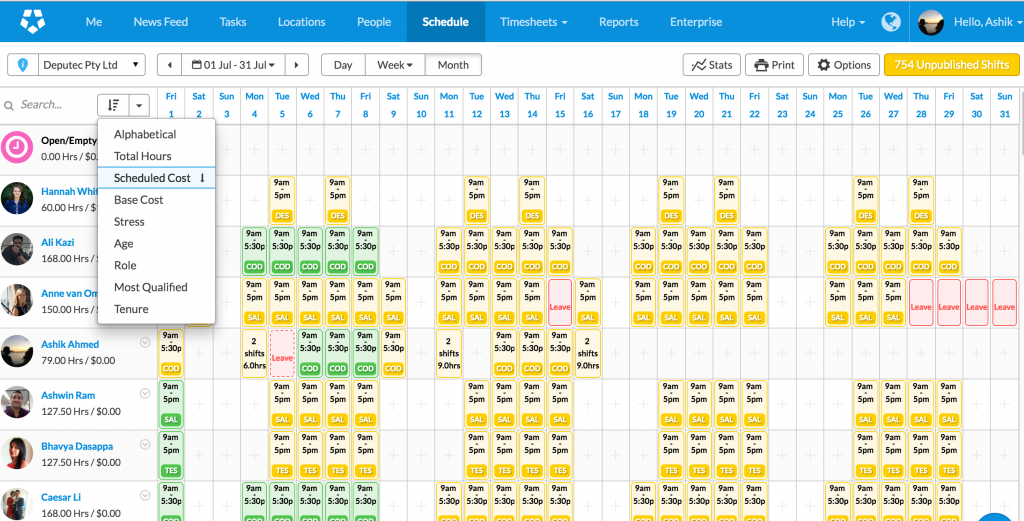Open the Stats panel button
Screen dimensions: 1024x521
711,65
